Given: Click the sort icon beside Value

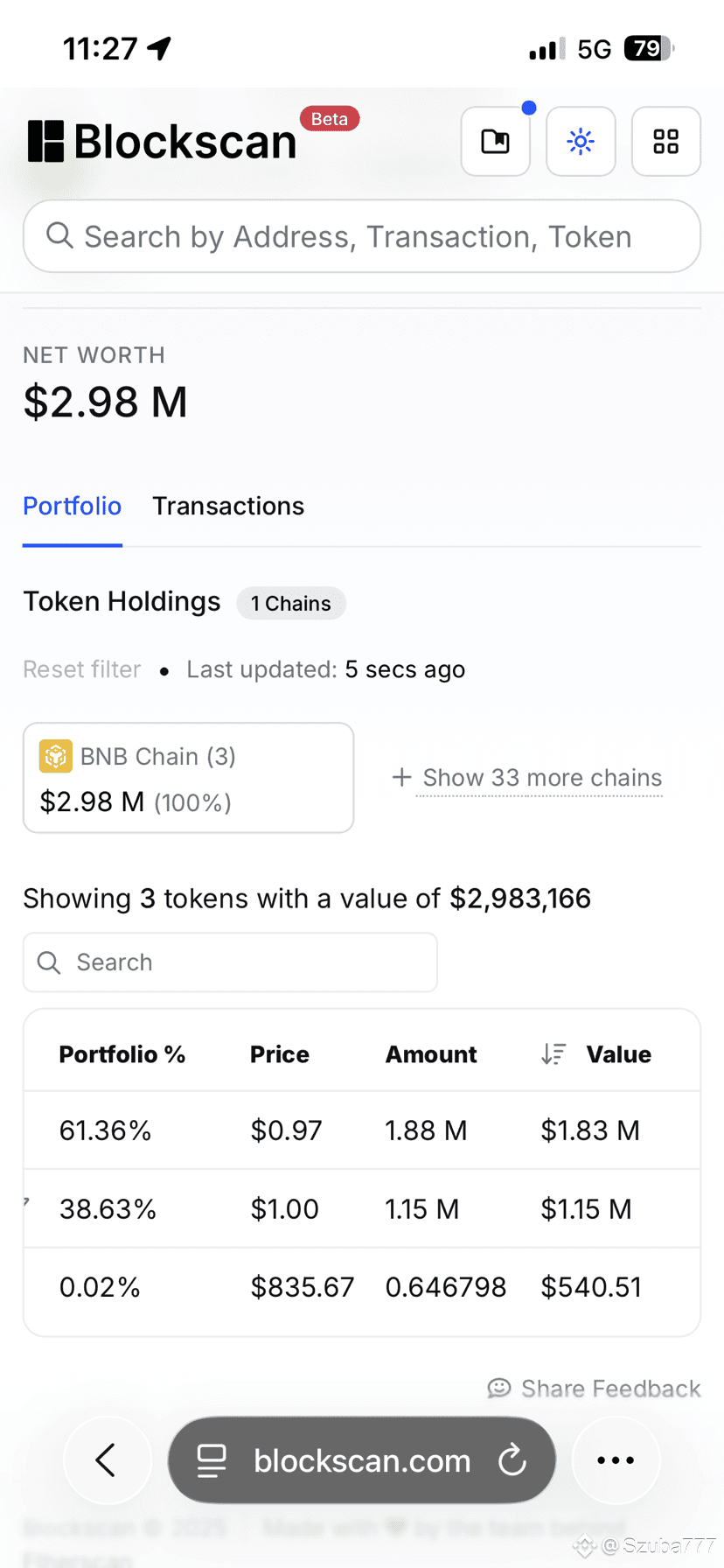Looking at the screenshot, I should tap(553, 1054).
